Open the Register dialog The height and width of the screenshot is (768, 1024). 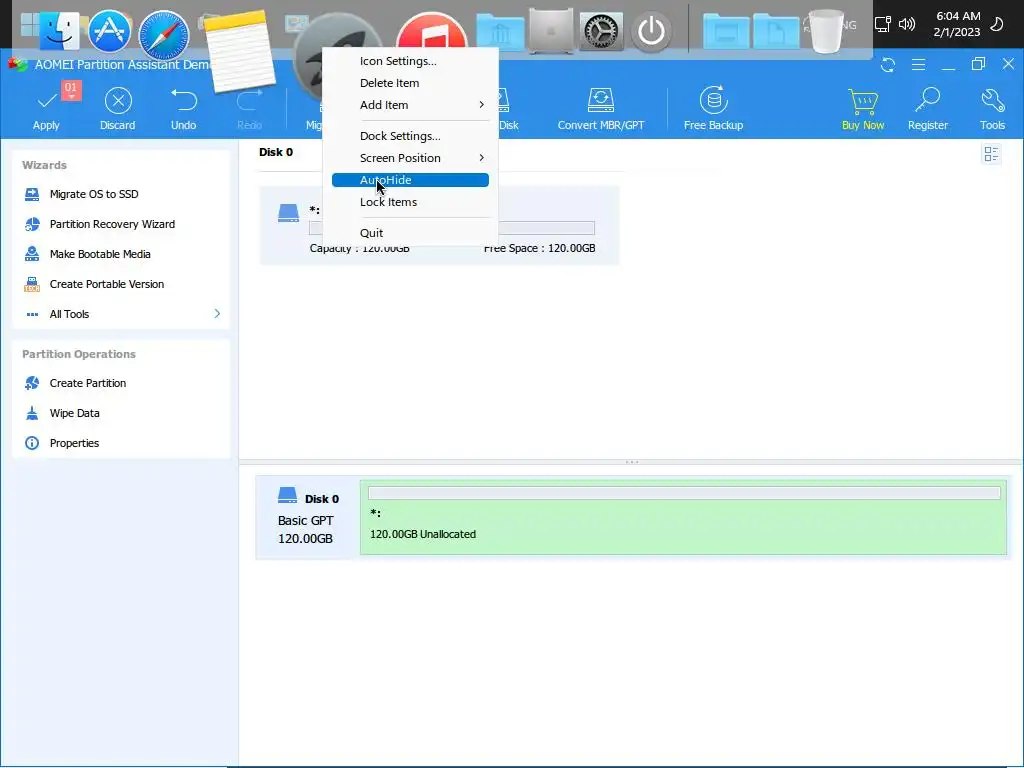click(927, 108)
